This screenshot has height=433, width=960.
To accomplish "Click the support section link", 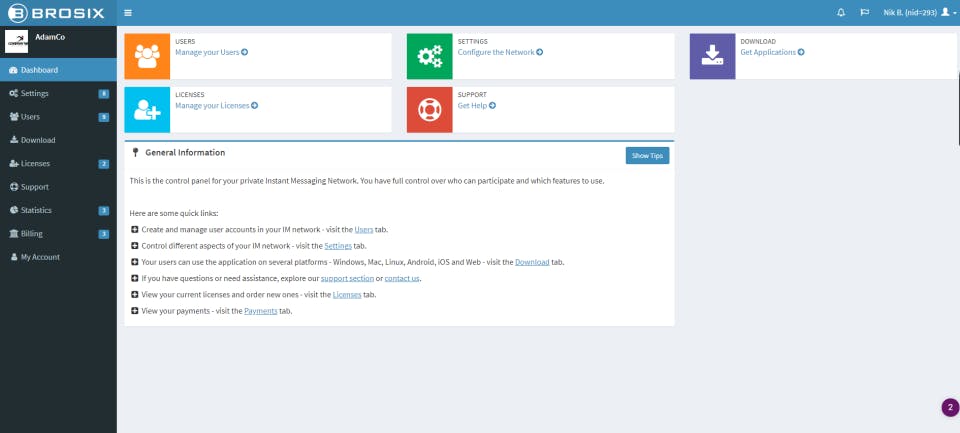I will click(x=347, y=278).
